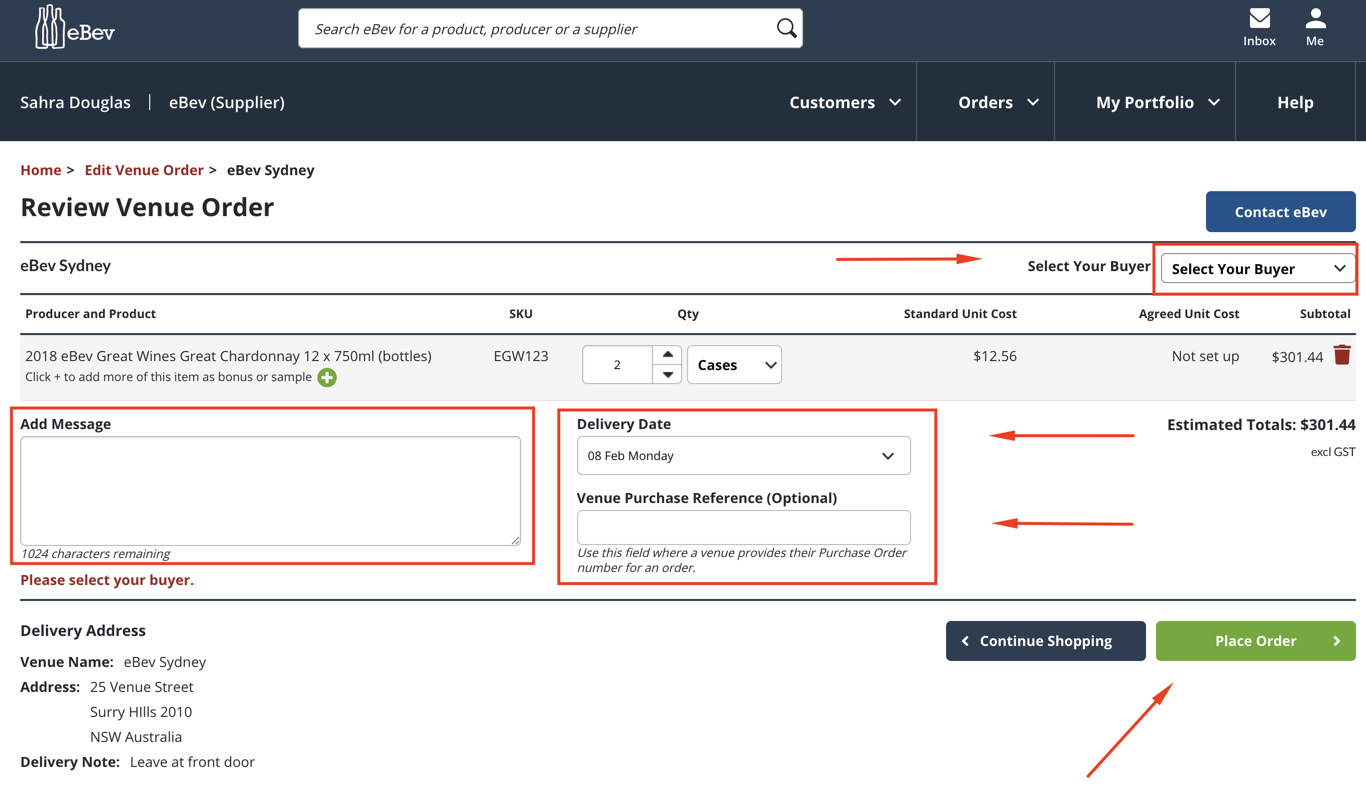Click the 'Producer and Product' column header
Viewport: 1366px width, 808px height.
(90, 314)
